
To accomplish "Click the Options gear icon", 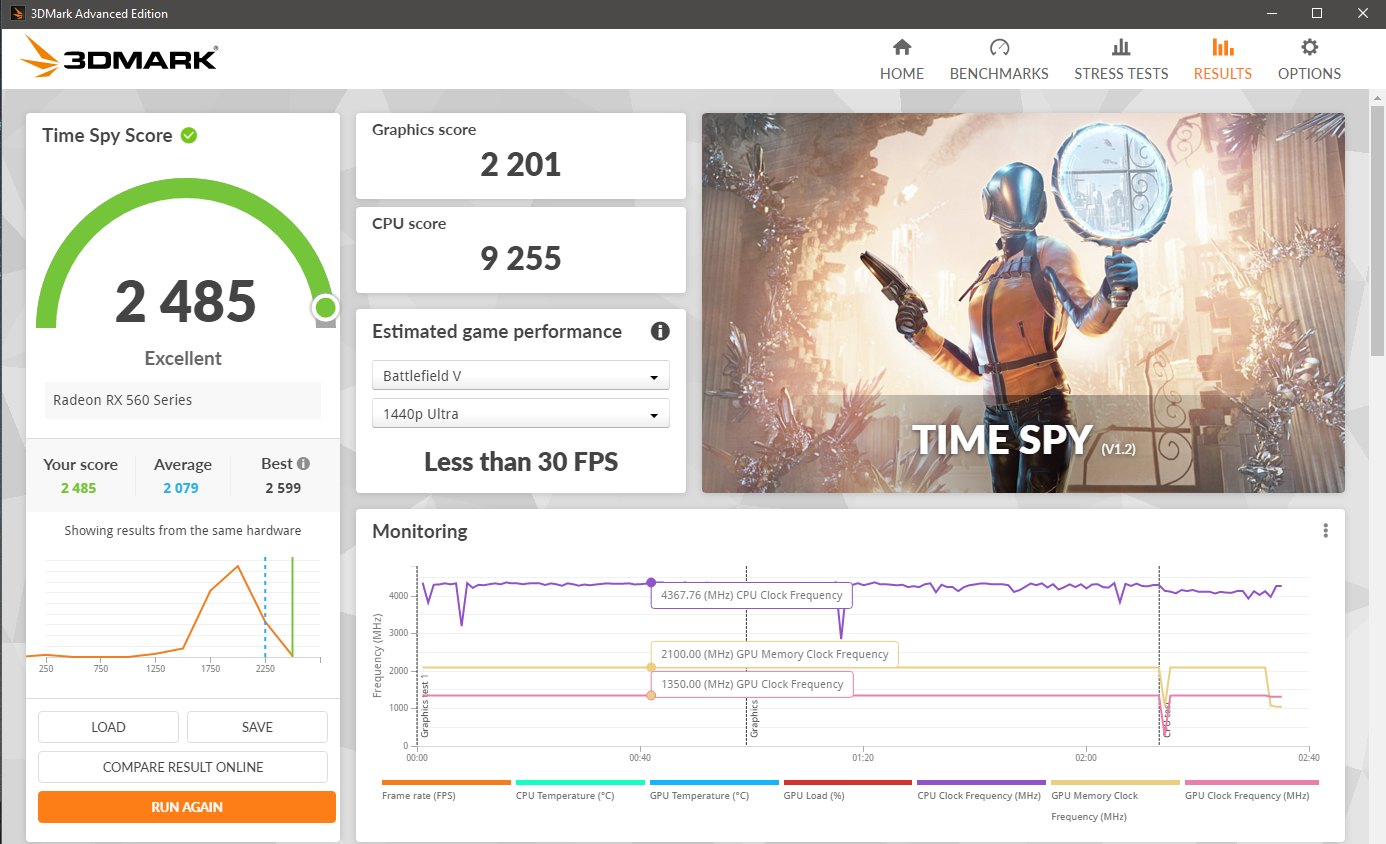I will pyautogui.click(x=1309, y=47).
